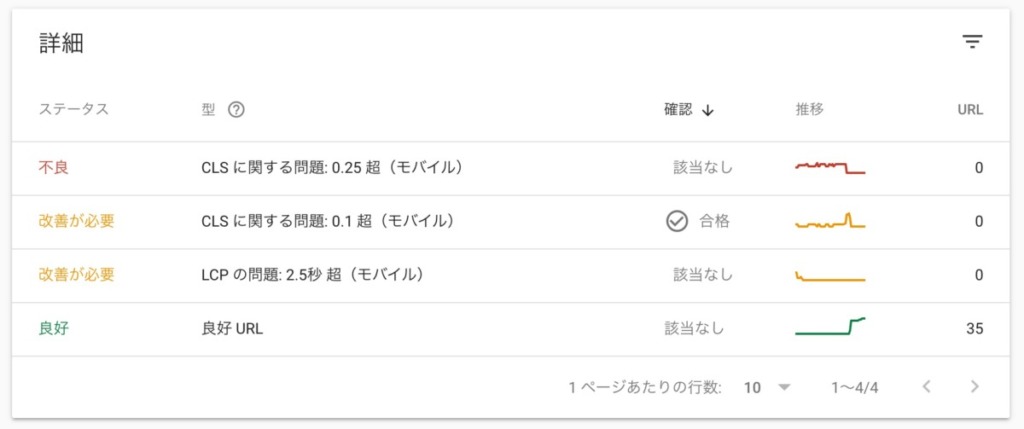Open the 良好 URL row

[x=511, y=329]
